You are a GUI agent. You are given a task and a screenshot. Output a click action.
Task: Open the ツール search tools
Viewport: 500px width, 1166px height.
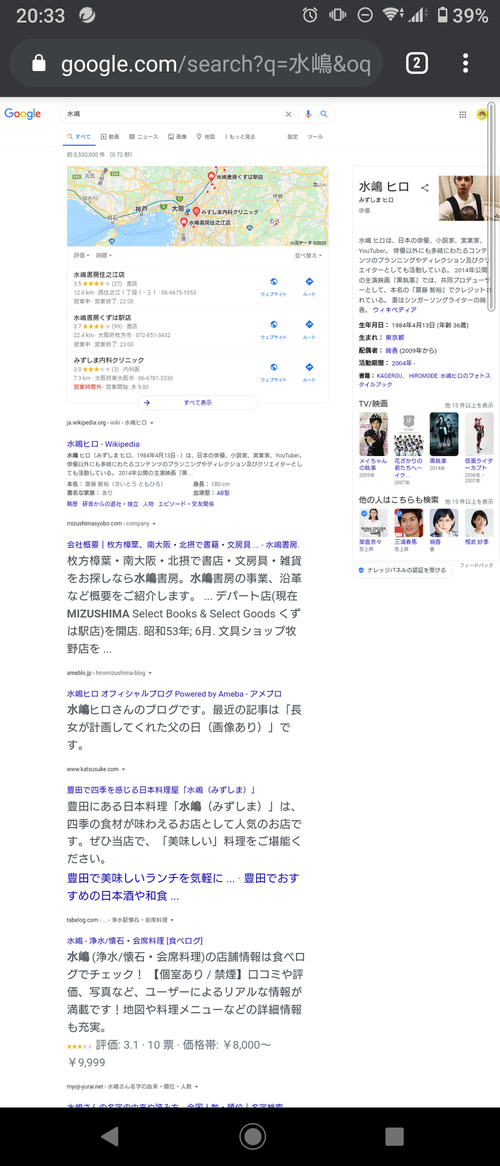(315, 137)
